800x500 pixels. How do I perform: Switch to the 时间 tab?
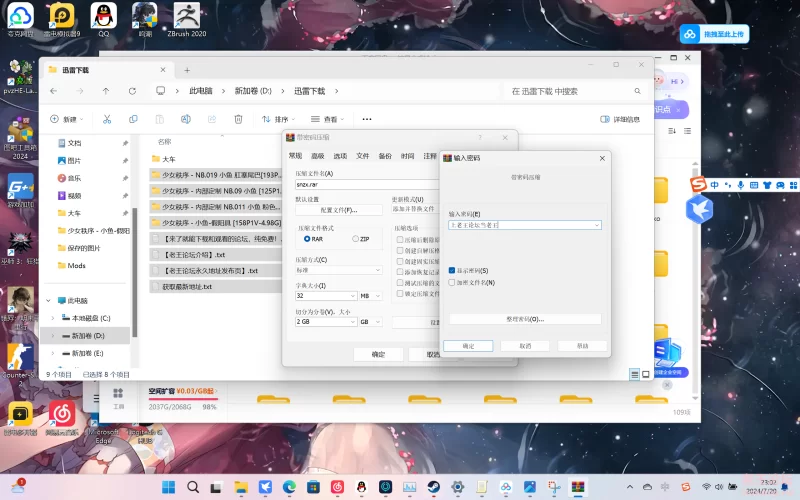click(408, 156)
